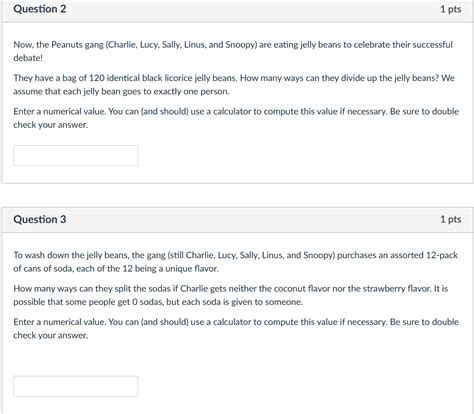Click the 1 pts label of Question 3
The width and height of the screenshot is (474, 414).
pyautogui.click(x=451, y=219)
